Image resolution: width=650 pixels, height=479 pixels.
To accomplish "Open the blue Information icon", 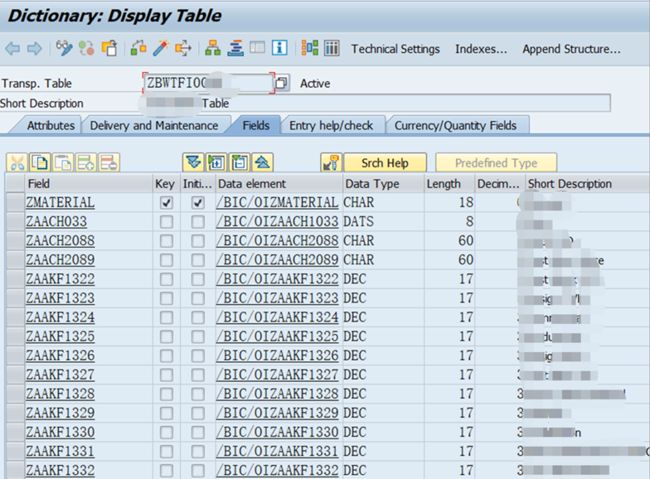I will 279,48.
